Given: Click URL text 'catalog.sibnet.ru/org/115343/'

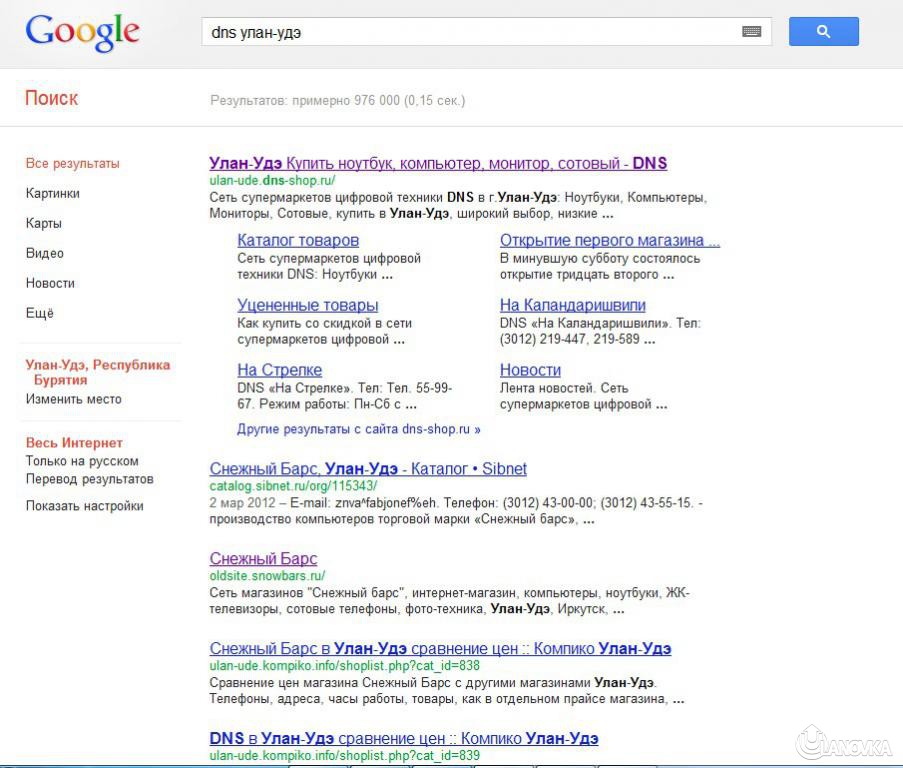Looking at the screenshot, I should 293,486.
